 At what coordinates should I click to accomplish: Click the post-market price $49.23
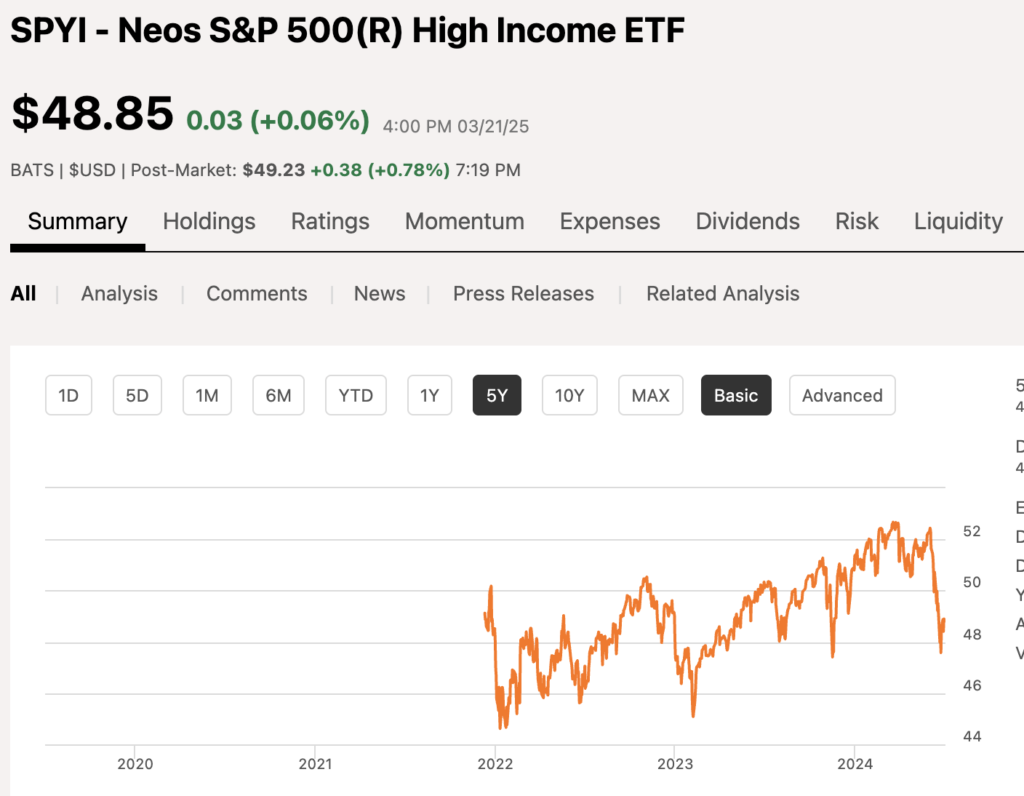click(x=274, y=170)
